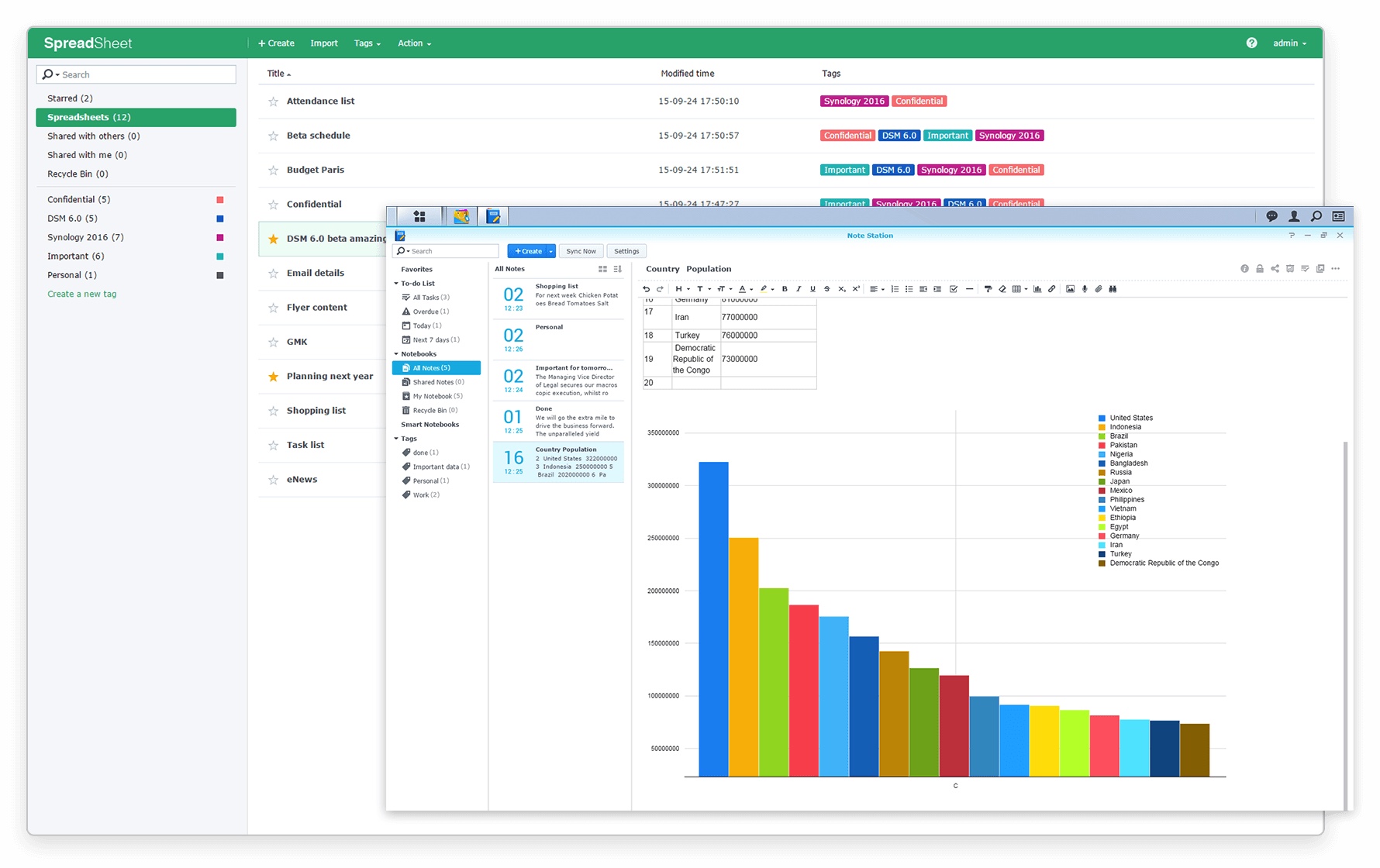Viewport: 1380px width, 868px height.
Task: Click the blue + Create note button
Action: coord(528,251)
